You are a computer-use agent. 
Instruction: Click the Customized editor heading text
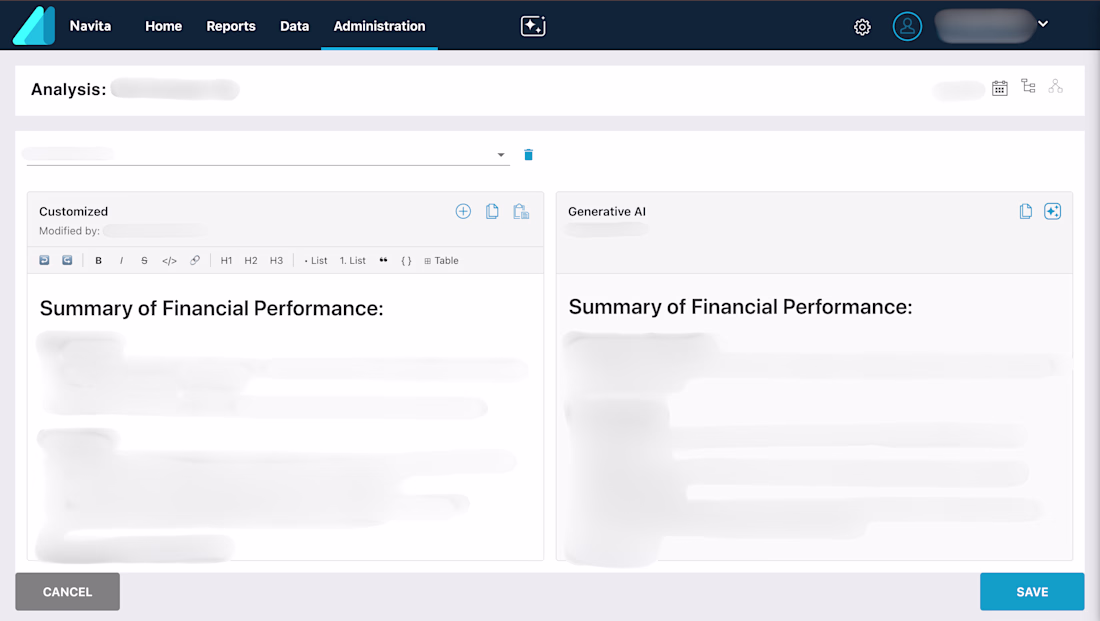pos(212,308)
